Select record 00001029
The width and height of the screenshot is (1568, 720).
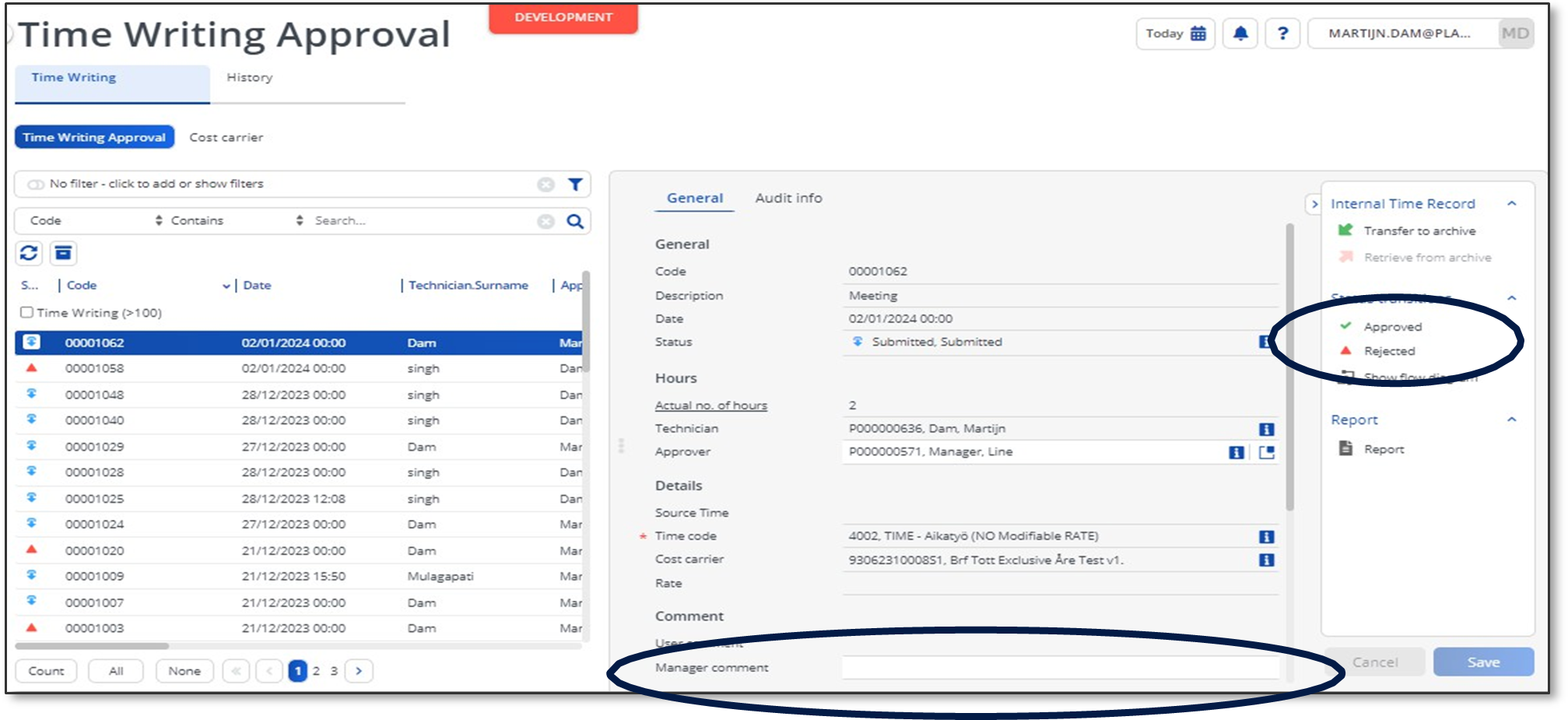tap(298, 447)
